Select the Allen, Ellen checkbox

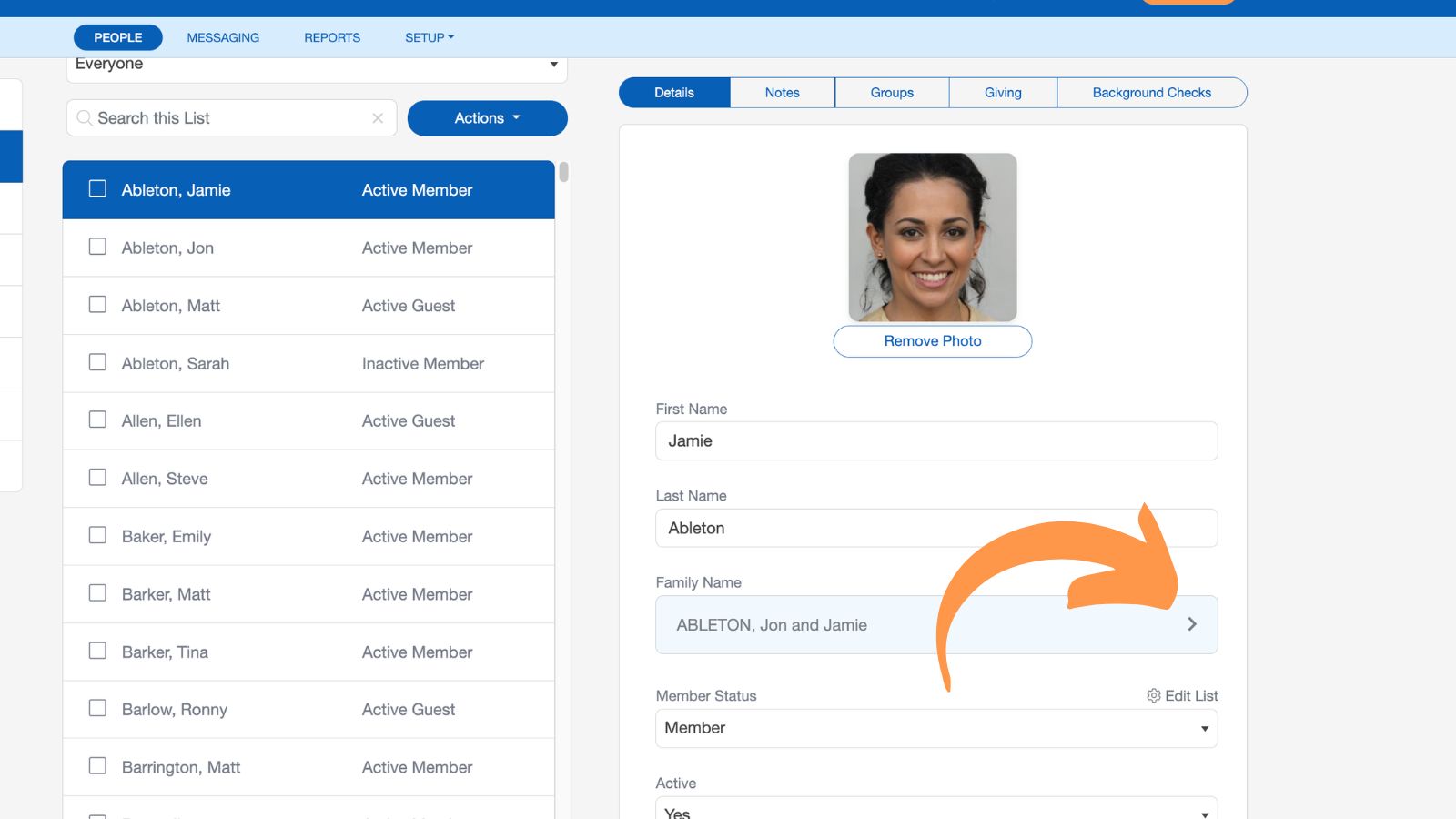click(97, 420)
